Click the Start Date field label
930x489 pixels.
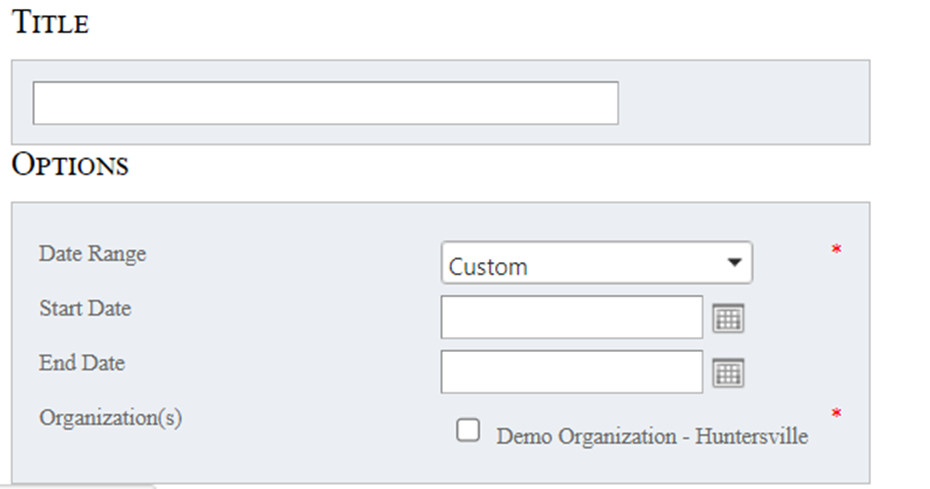(85, 308)
